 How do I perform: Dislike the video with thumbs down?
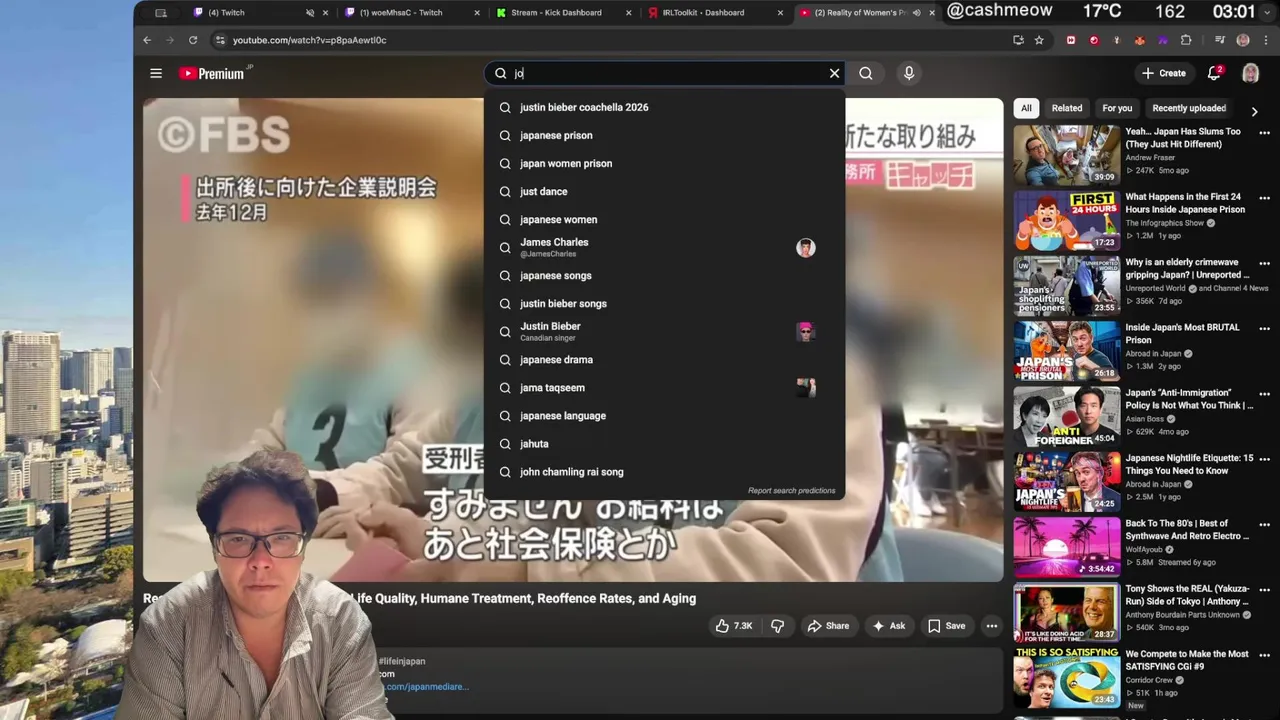(x=777, y=626)
